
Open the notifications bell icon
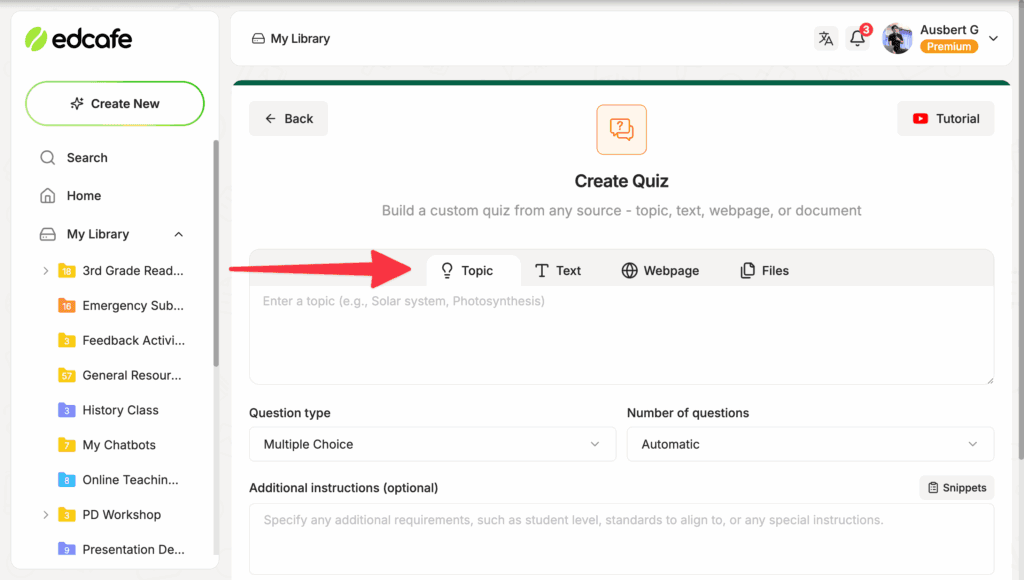(857, 39)
